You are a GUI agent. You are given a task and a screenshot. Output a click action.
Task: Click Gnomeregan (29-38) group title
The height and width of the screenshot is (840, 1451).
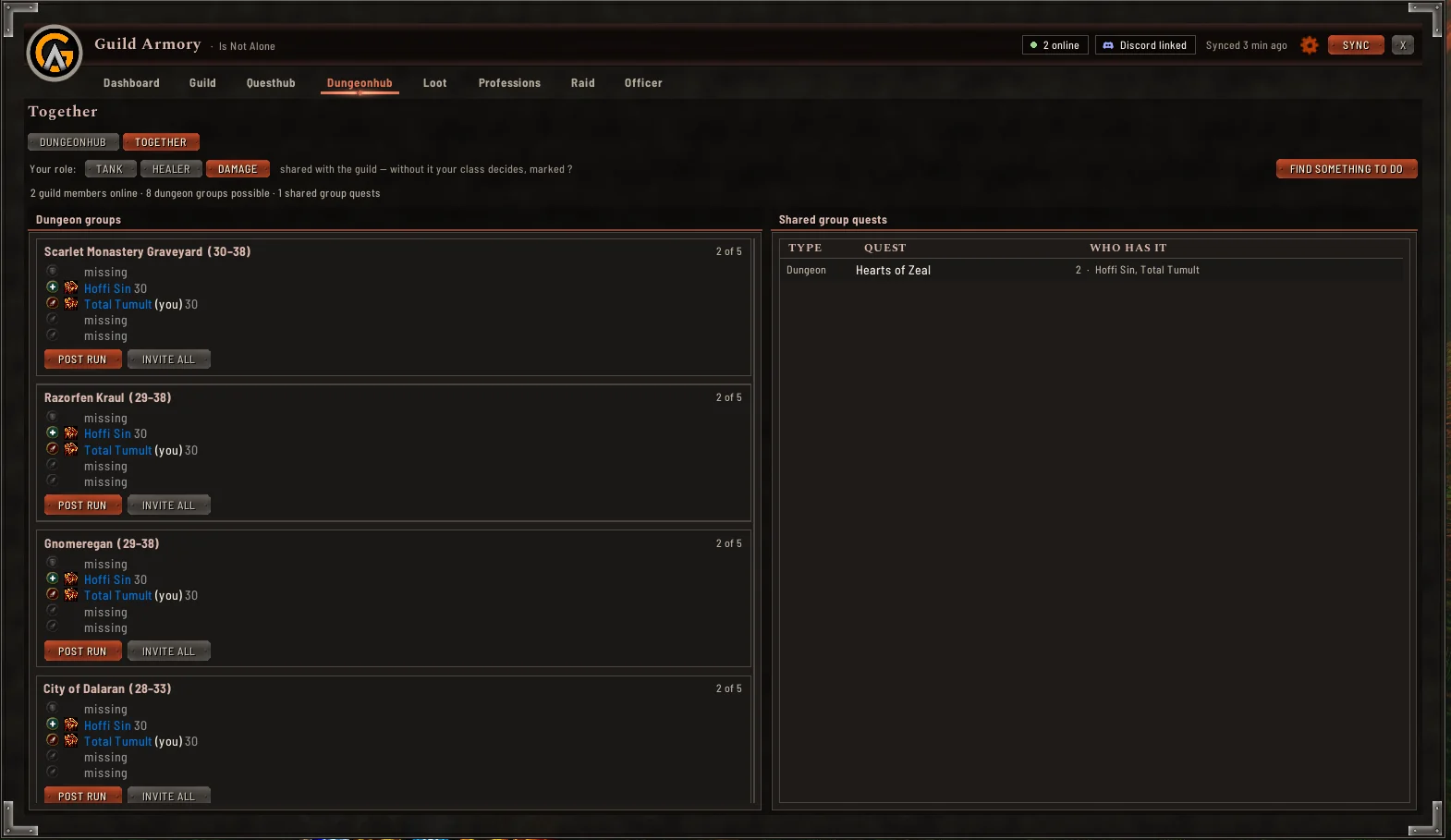point(102,543)
